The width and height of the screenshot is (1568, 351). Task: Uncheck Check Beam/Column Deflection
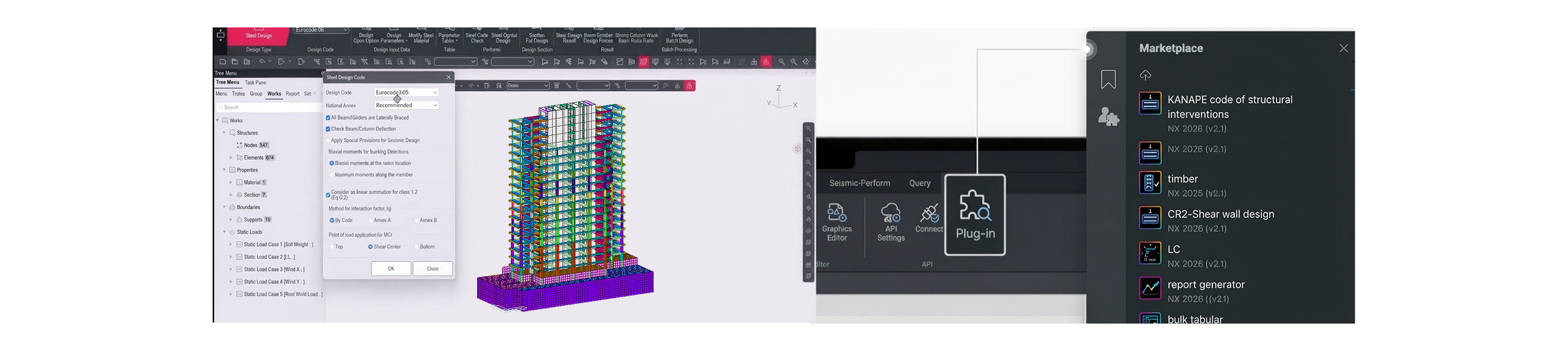pyautogui.click(x=328, y=129)
